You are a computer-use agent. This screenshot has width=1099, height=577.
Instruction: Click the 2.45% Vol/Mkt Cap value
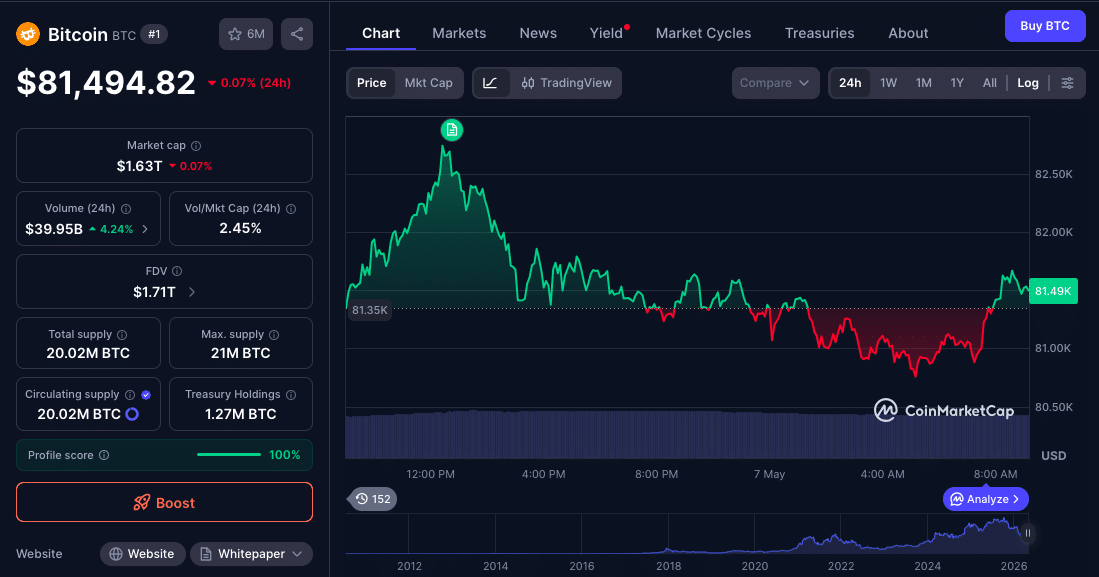(x=240, y=229)
